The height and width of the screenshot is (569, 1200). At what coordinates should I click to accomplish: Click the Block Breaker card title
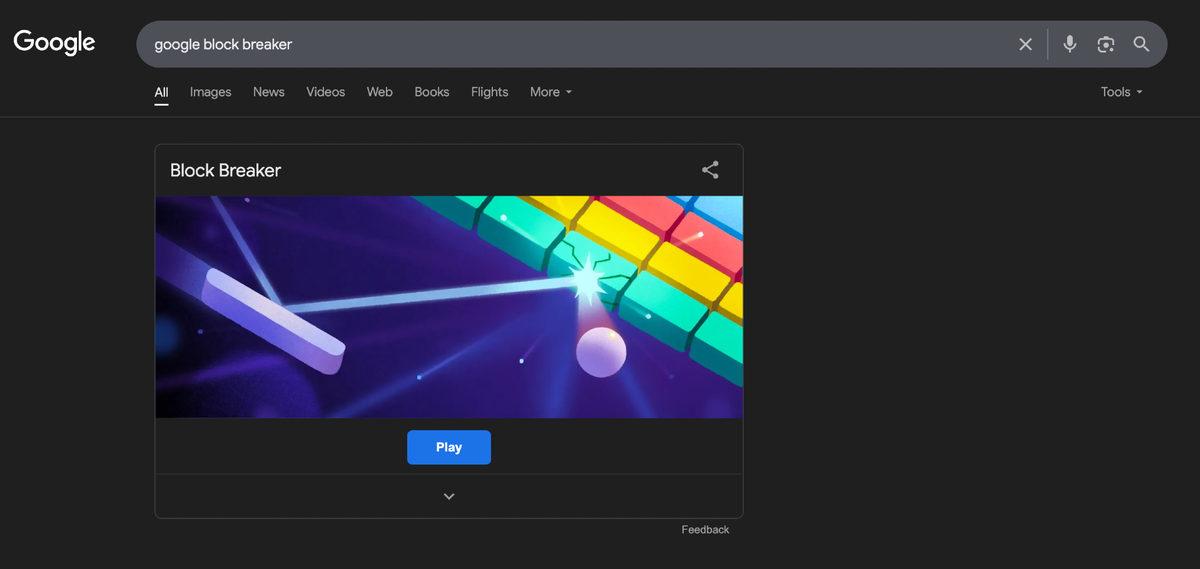[x=226, y=170]
